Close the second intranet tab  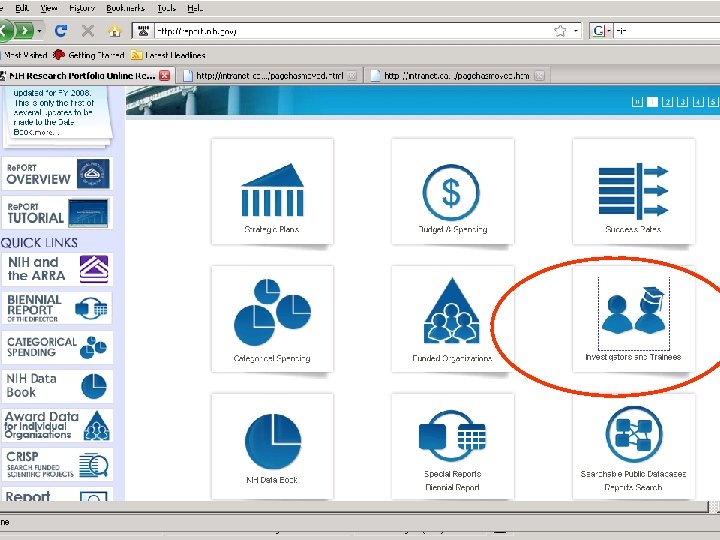[352, 76]
